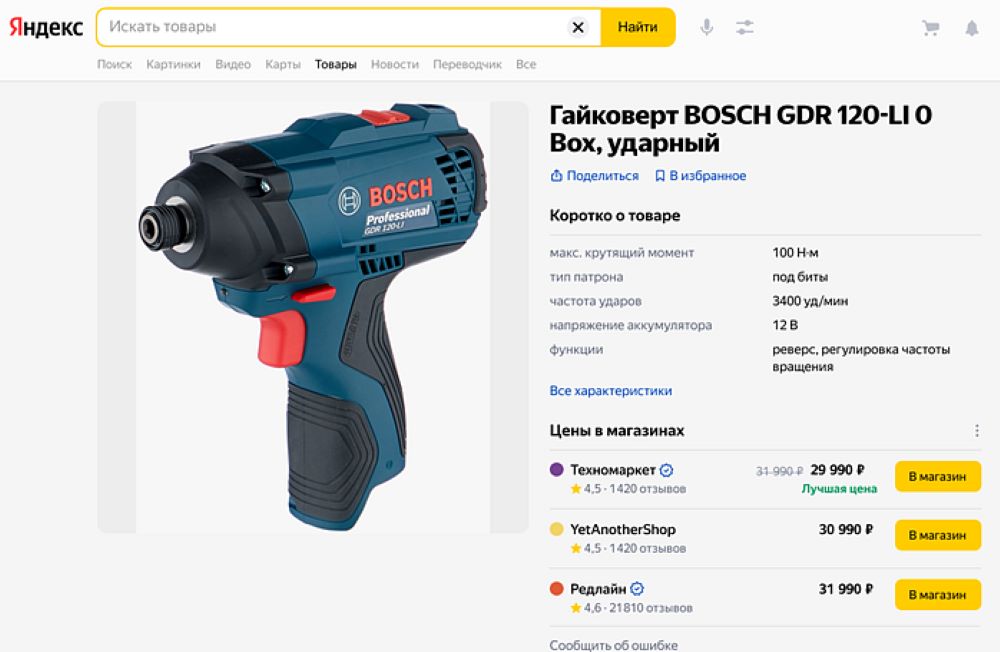Click the реверс, регулировка частоты вращения value
This screenshot has height=652, width=1000.
pos(861,358)
